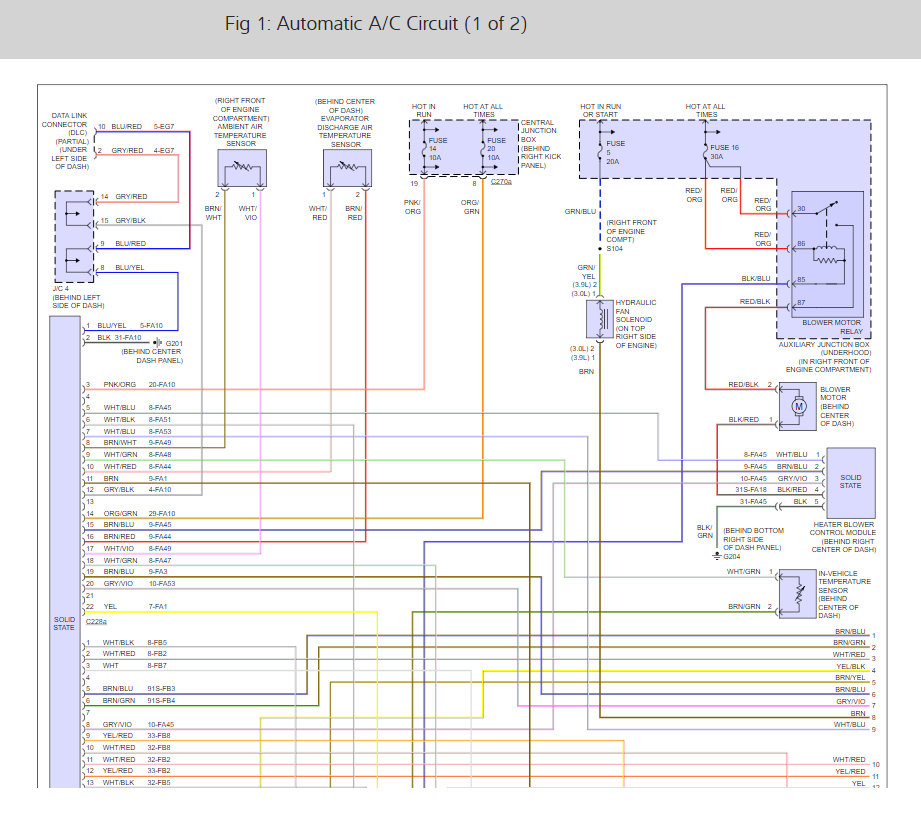Click the G201 ground symbol

pos(157,342)
